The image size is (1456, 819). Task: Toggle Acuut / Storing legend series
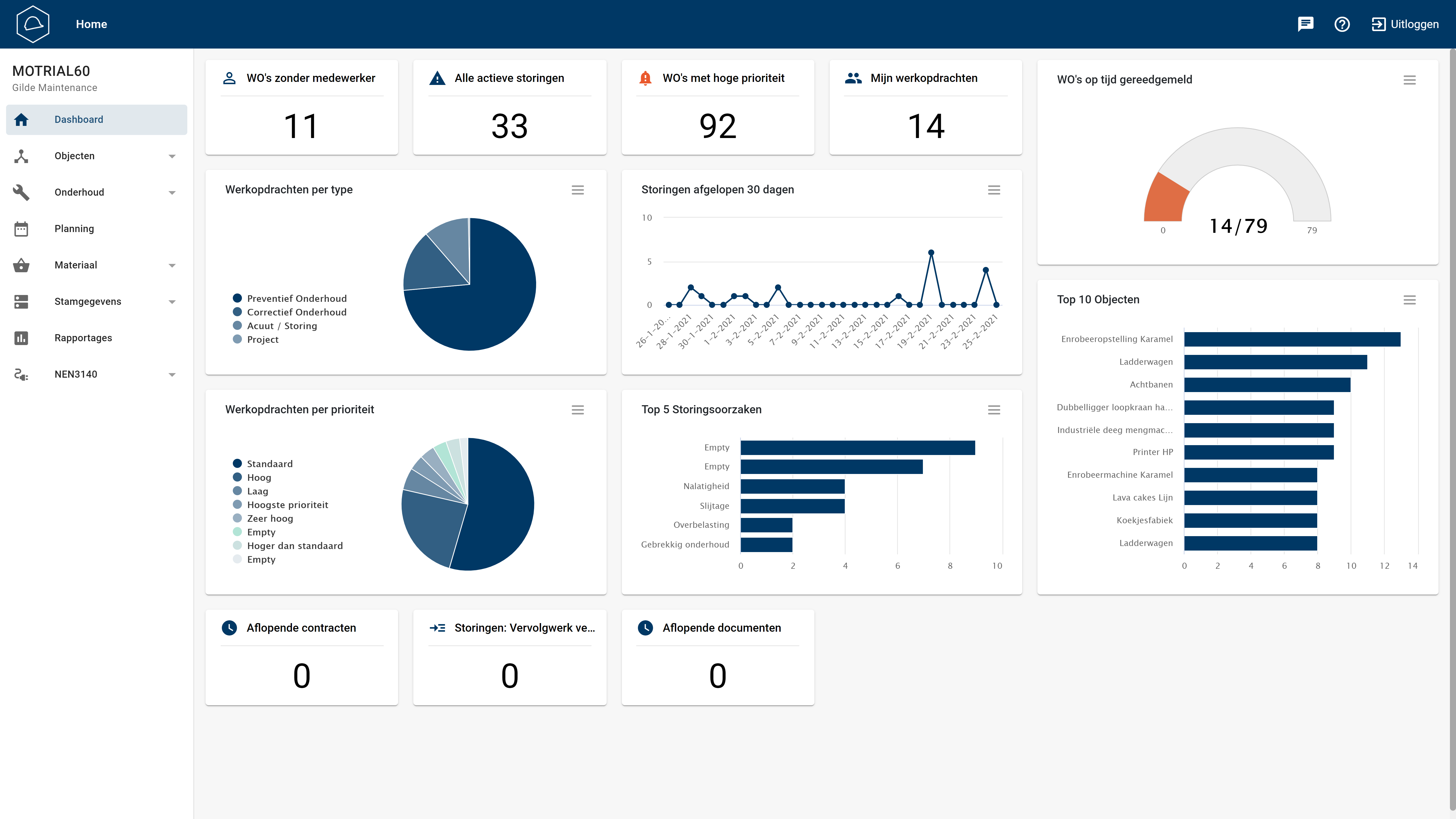[282, 326]
